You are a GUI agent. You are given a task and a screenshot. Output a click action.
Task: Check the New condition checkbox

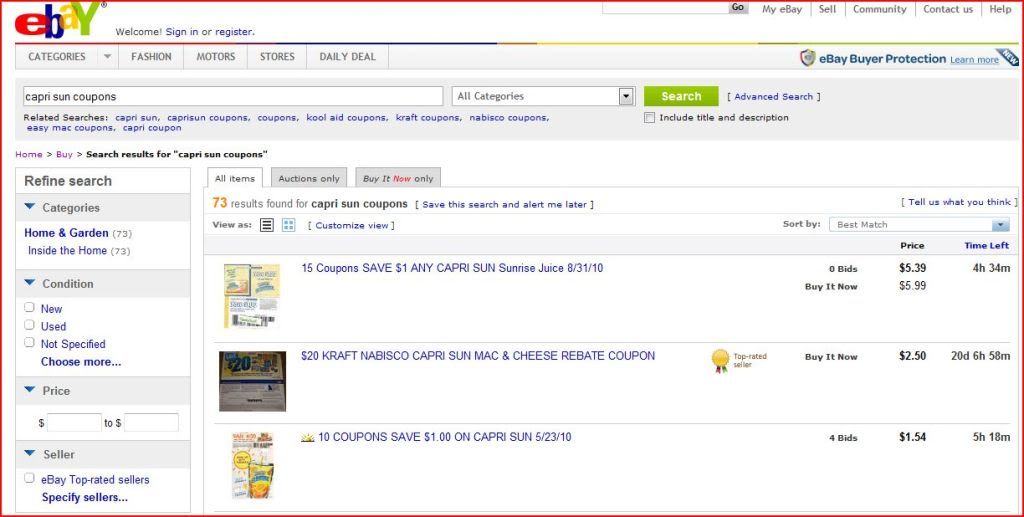click(29, 307)
